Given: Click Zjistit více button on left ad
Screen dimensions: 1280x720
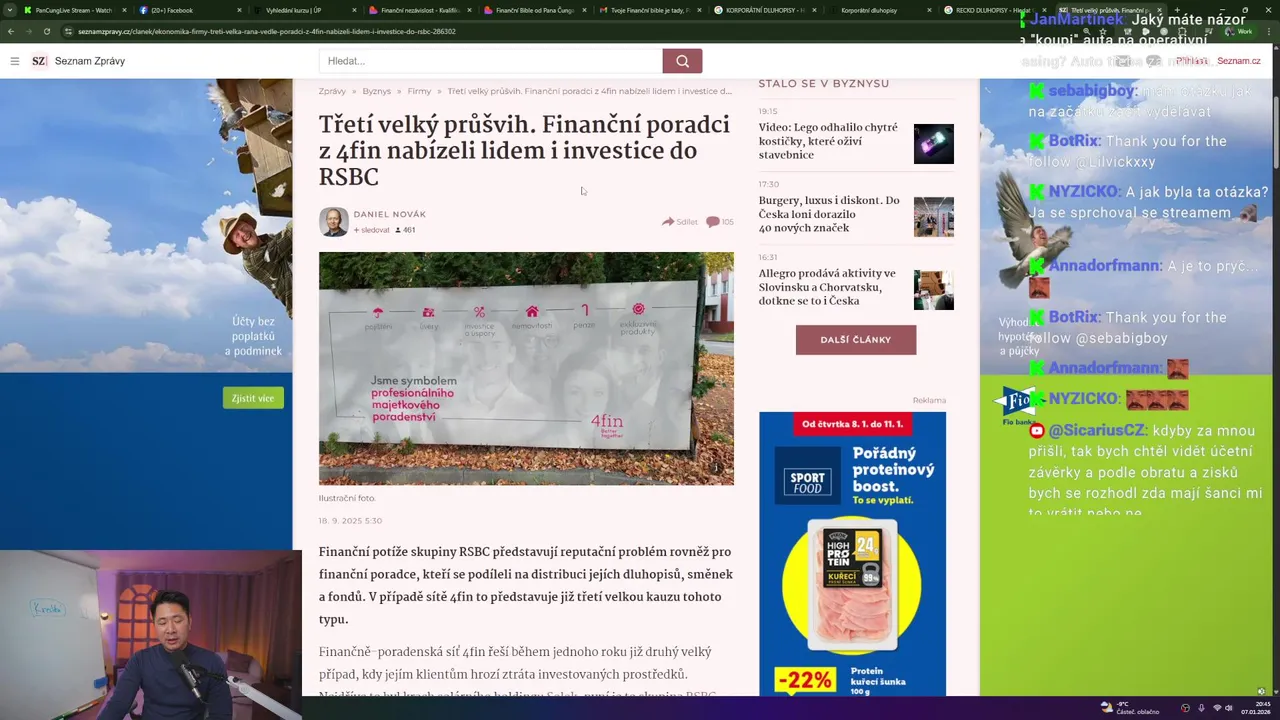Looking at the screenshot, I should 253,398.
